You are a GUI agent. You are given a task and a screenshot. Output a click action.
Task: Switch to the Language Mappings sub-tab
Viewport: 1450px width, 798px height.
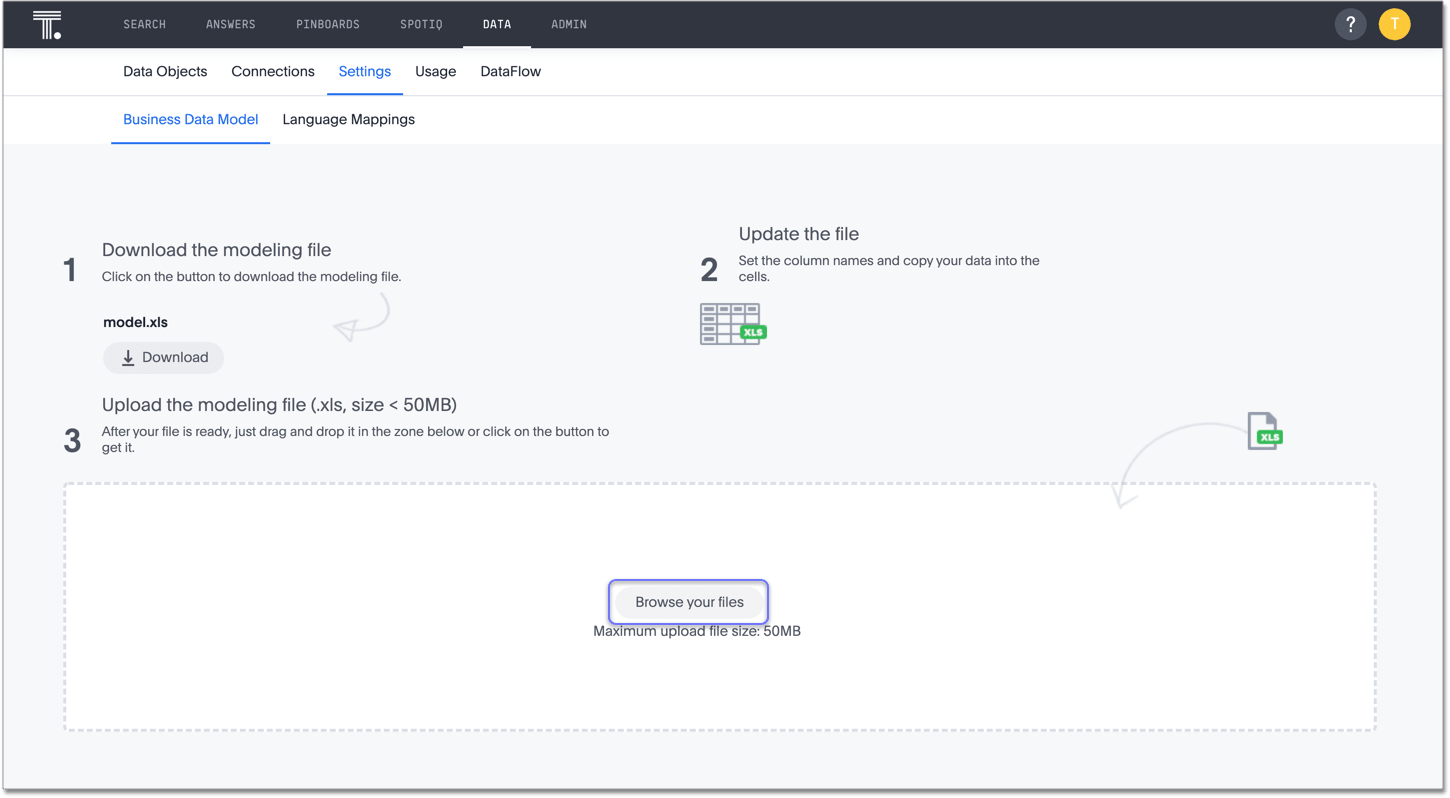coord(348,120)
